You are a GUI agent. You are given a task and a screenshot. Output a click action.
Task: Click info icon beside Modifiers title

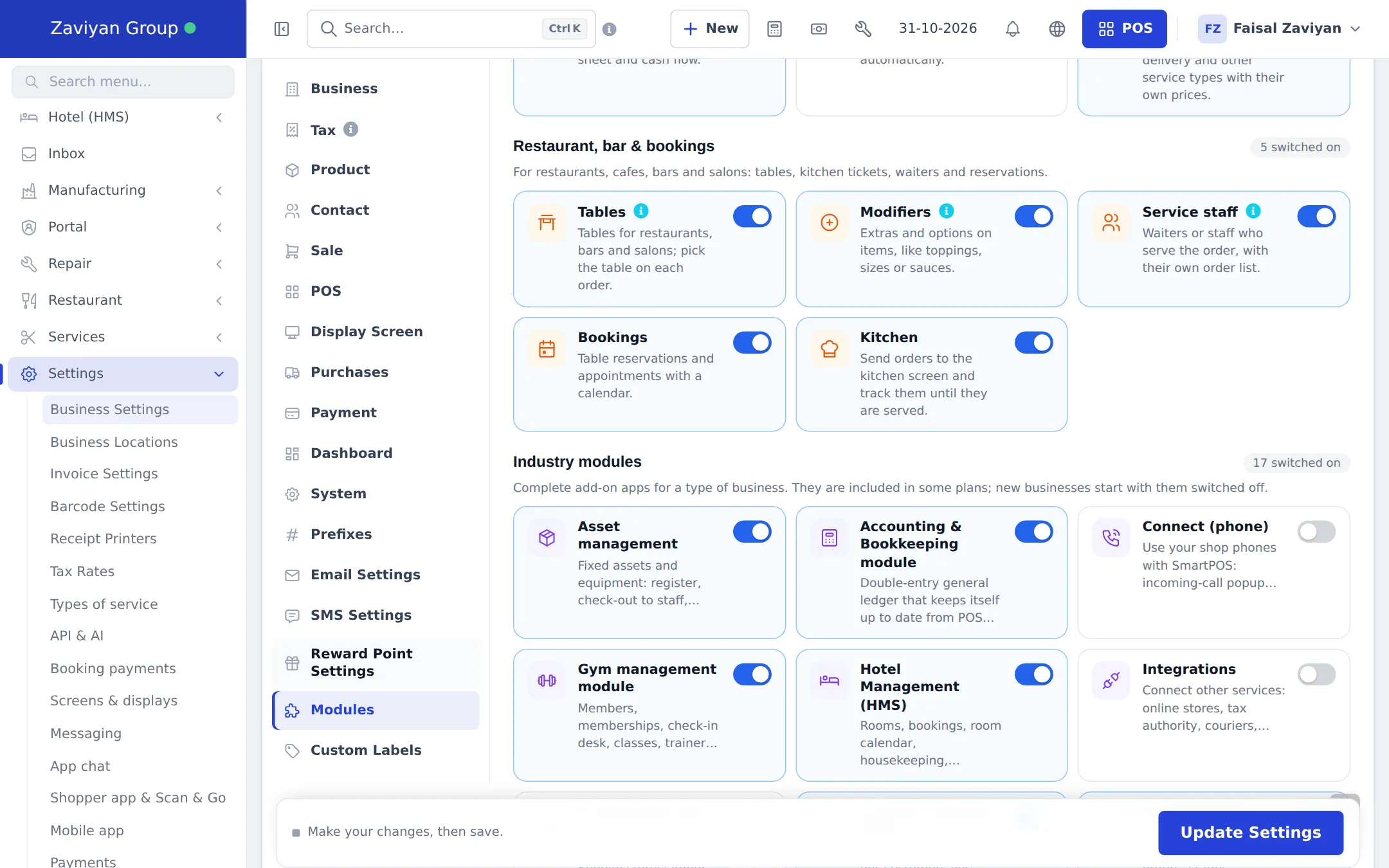(947, 211)
